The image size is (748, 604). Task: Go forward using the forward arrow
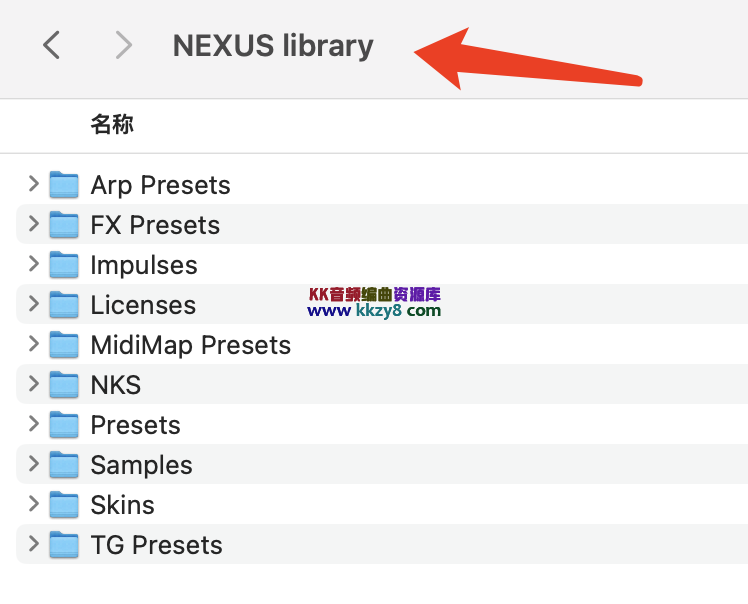[x=124, y=45]
